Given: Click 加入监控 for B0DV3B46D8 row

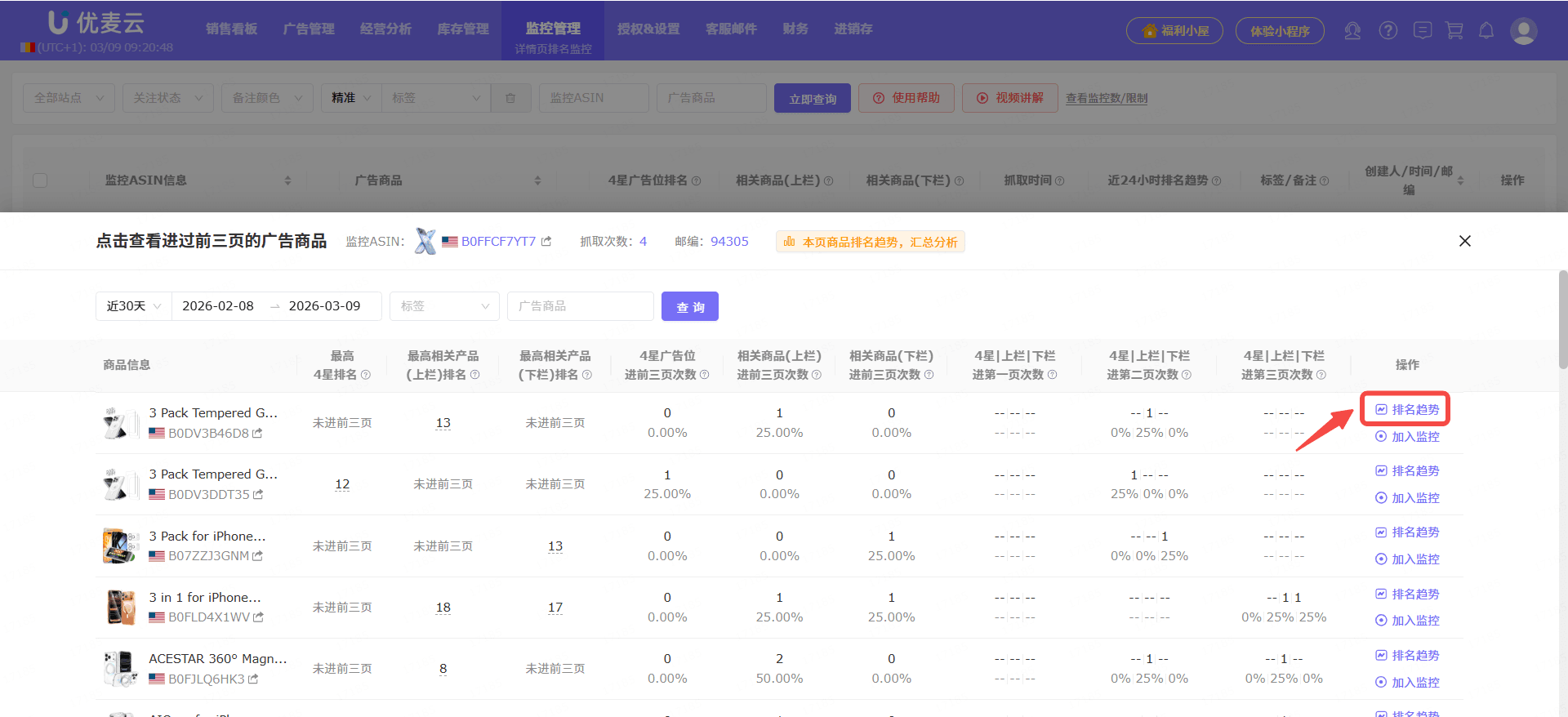Looking at the screenshot, I should coord(1407,436).
